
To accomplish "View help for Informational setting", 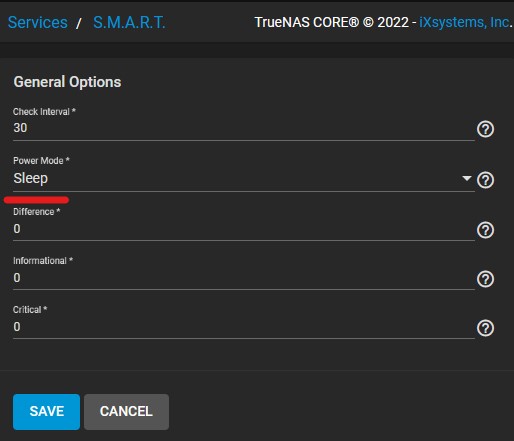I will [485, 279].
